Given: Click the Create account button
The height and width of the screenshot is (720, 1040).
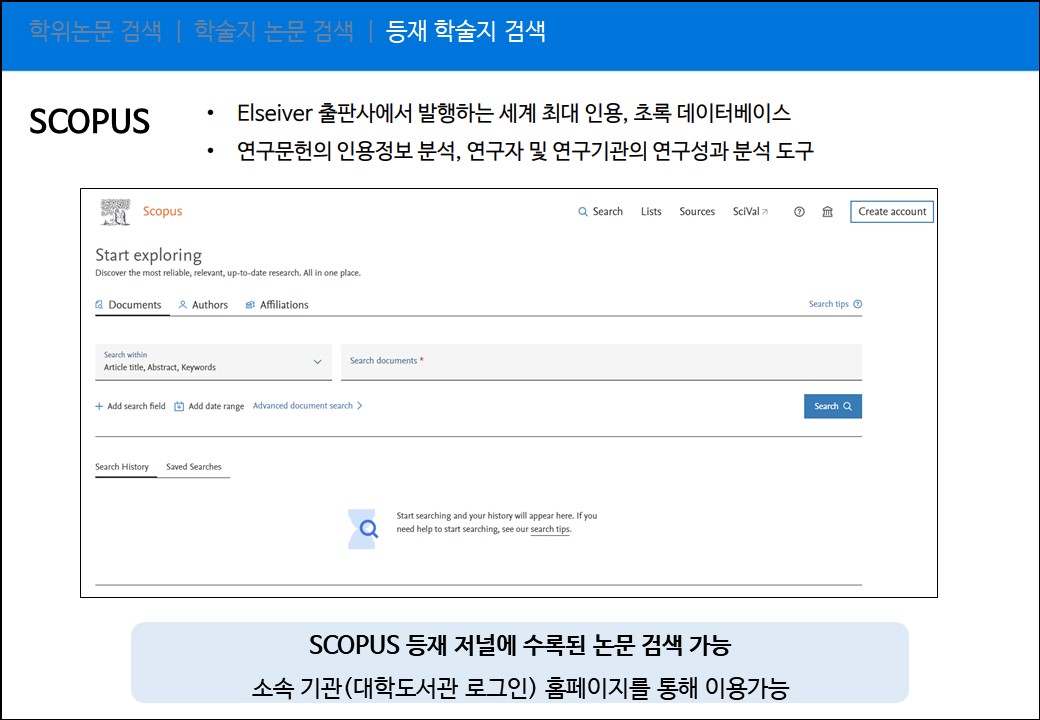Looking at the screenshot, I should tap(892, 211).
